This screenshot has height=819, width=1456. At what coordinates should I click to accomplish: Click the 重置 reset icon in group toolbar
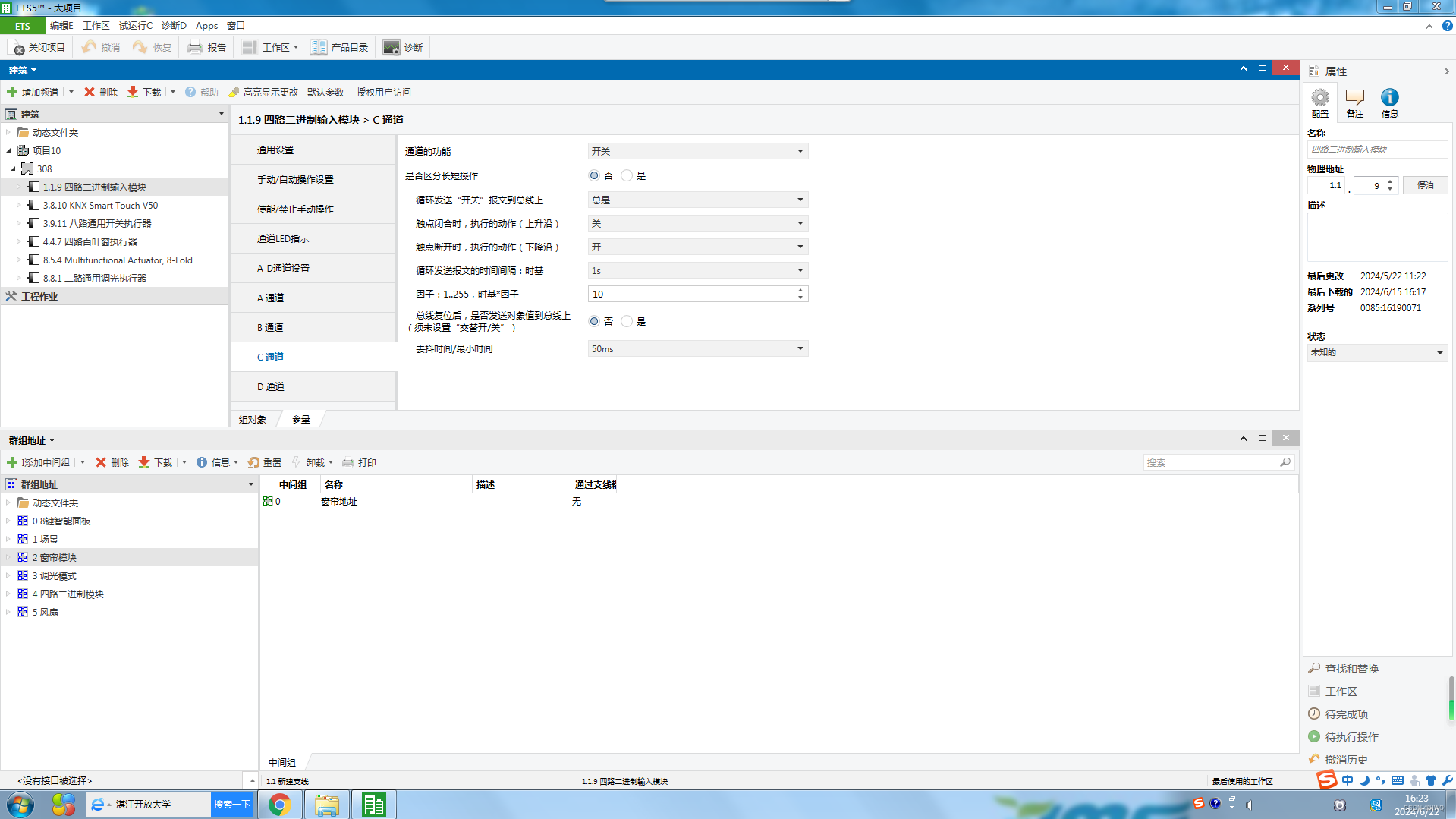point(254,462)
